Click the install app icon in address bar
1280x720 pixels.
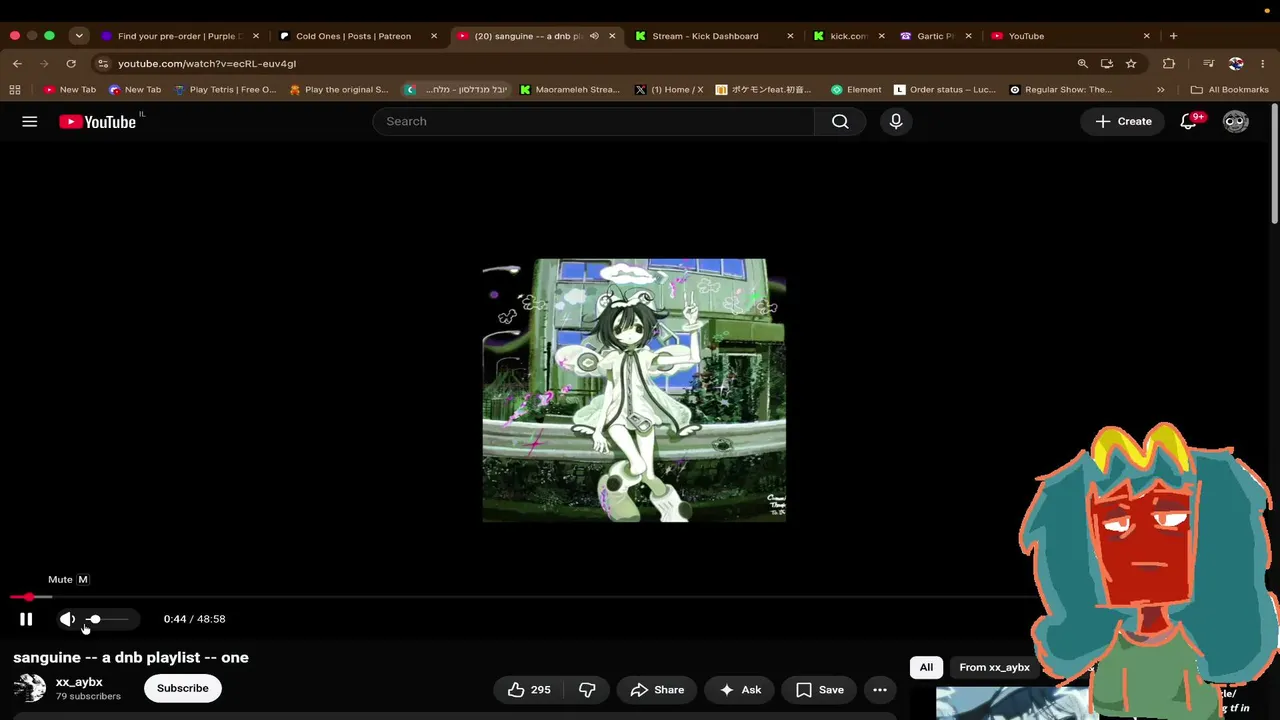coord(1107,63)
